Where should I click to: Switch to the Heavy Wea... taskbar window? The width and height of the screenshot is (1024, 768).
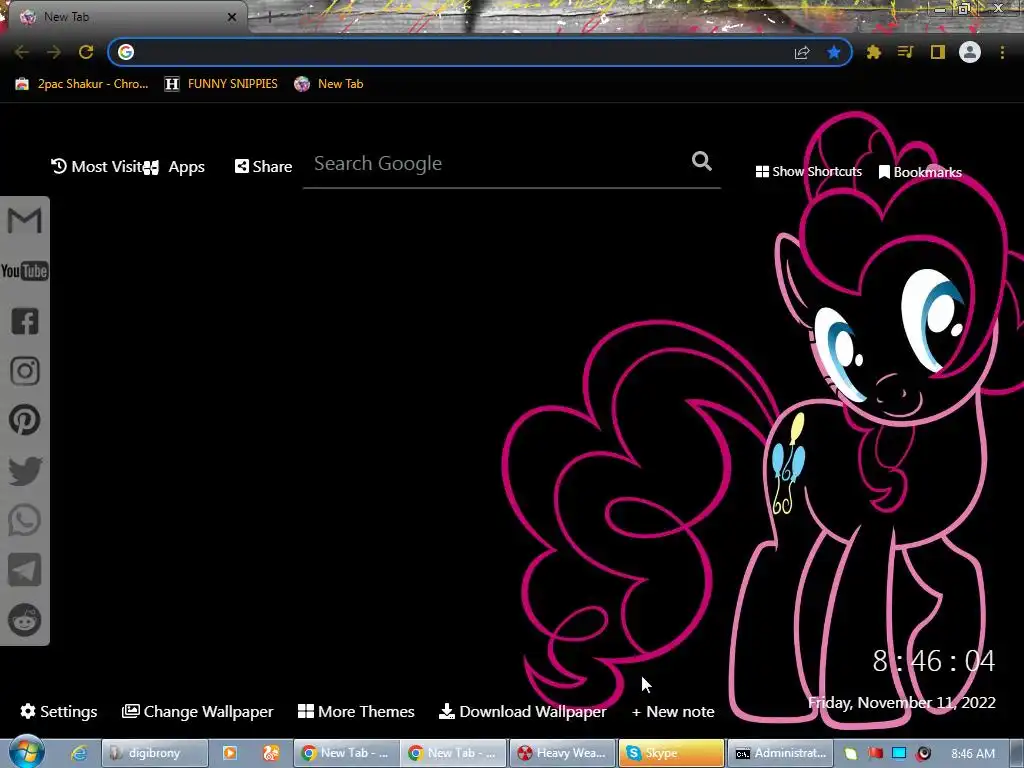pos(562,753)
